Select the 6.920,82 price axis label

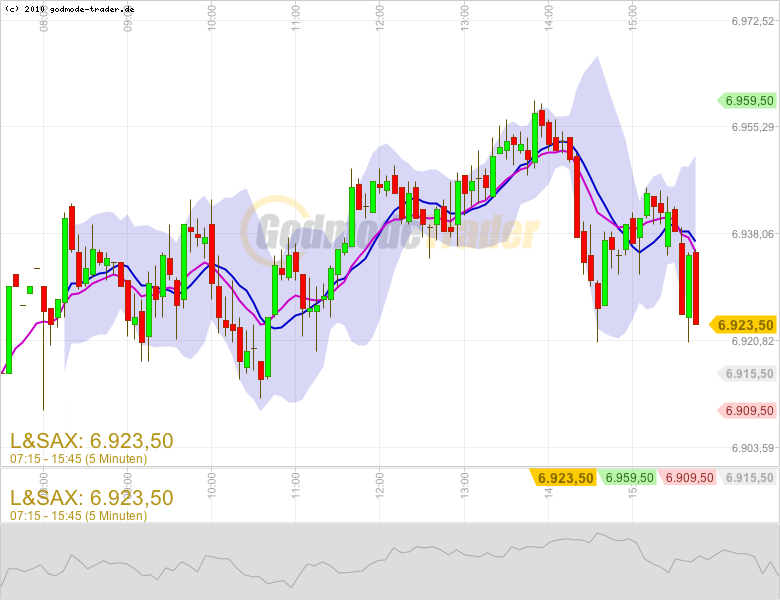click(x=753, y=341)
